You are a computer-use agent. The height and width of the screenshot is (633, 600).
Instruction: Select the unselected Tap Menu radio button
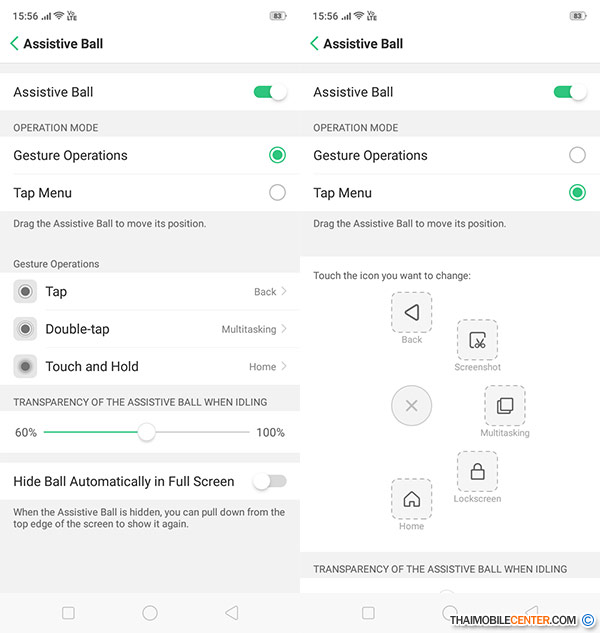pos(277,192)
